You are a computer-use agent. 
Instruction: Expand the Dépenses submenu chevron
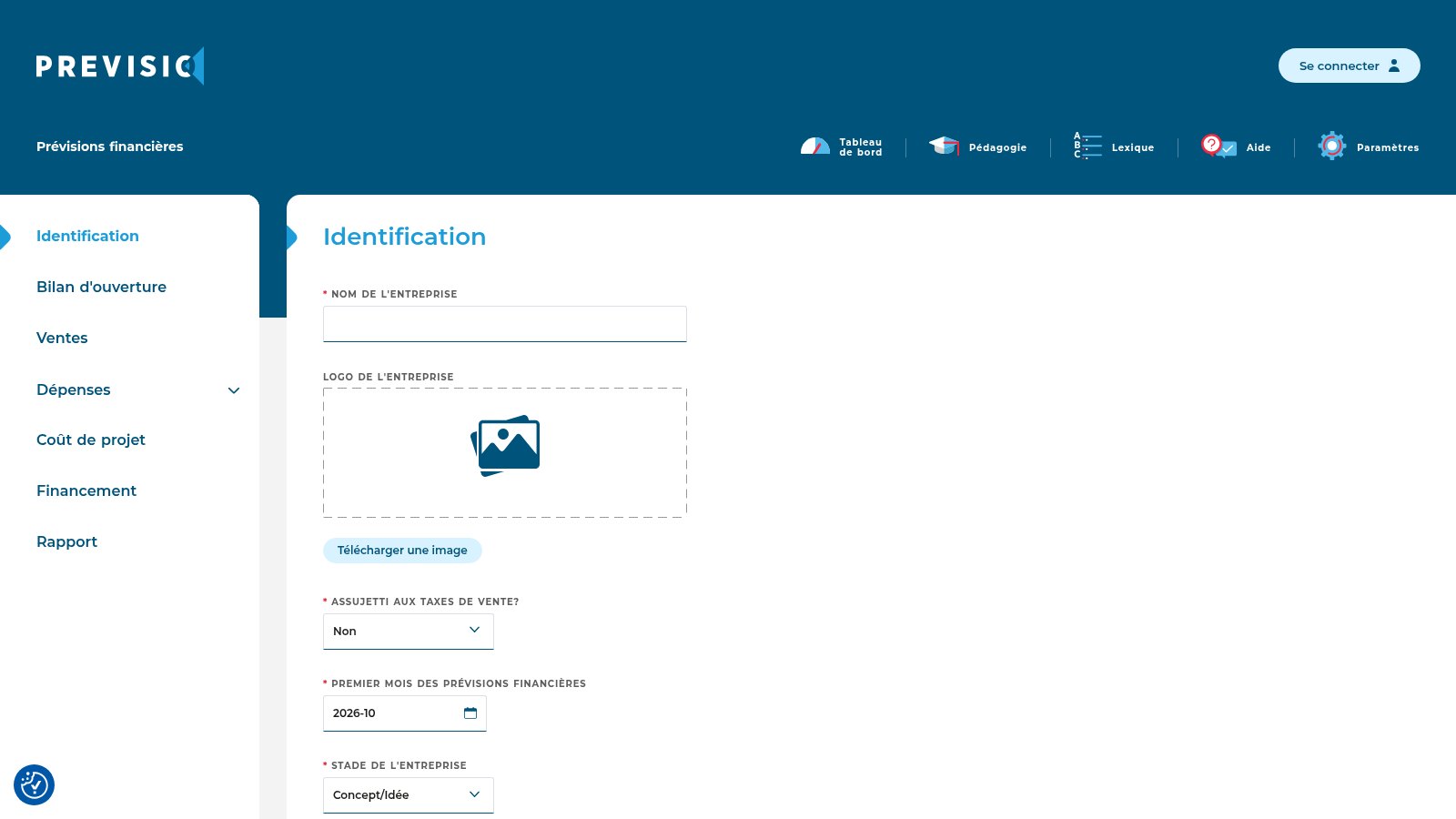pyautogui.click(x=234, y=390)
